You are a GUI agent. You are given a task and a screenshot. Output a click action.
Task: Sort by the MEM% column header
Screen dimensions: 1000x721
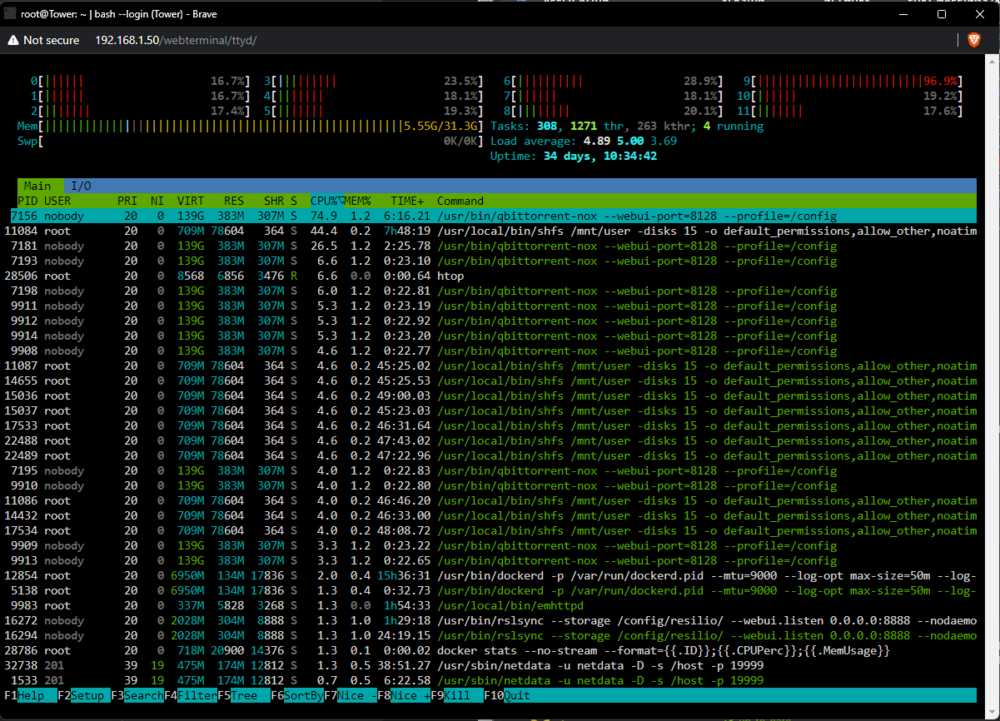coord(358,201)
